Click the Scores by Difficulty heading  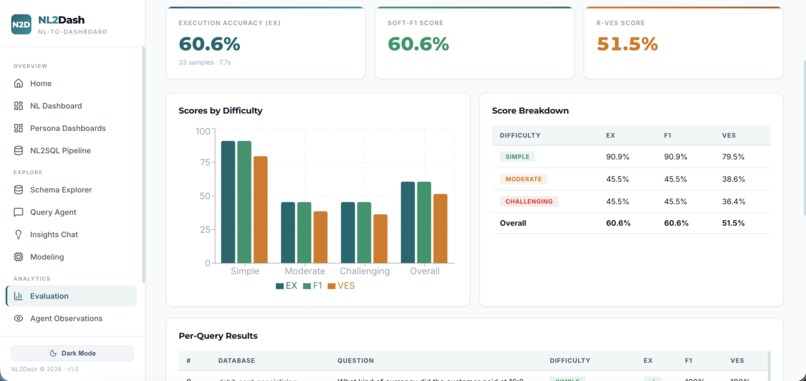[x=220, y=111]
